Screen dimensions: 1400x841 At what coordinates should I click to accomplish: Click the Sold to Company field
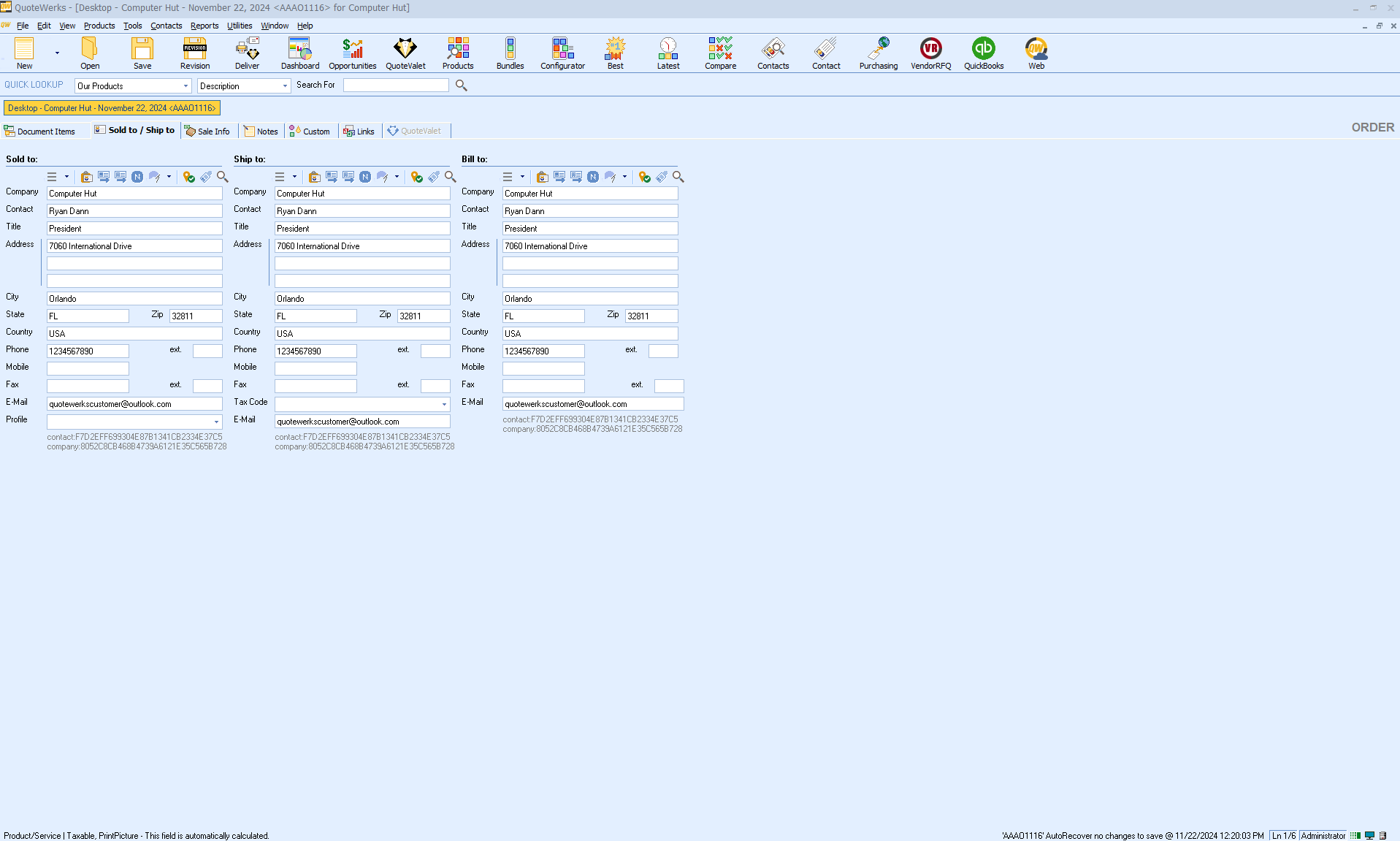134,194
